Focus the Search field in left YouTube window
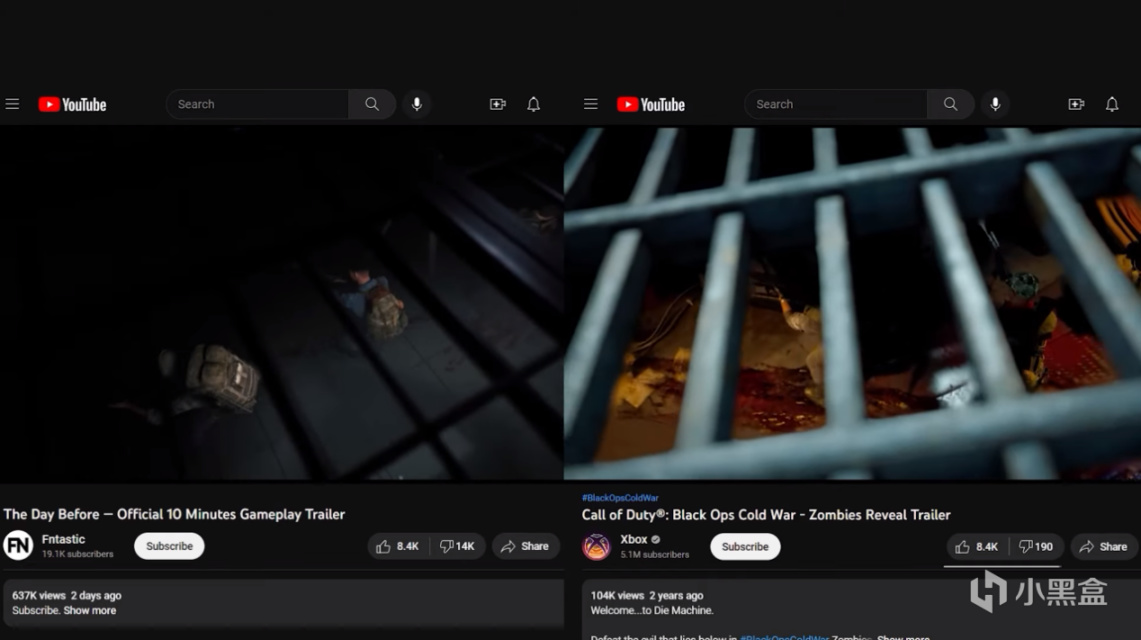Image resolution: width=1141 pixels, height=640 pixels. click(x=258, y=104)
